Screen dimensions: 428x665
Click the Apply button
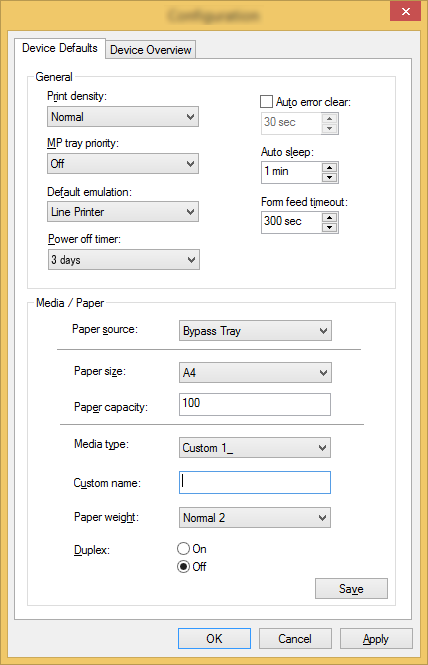click(x=376, y=639)
